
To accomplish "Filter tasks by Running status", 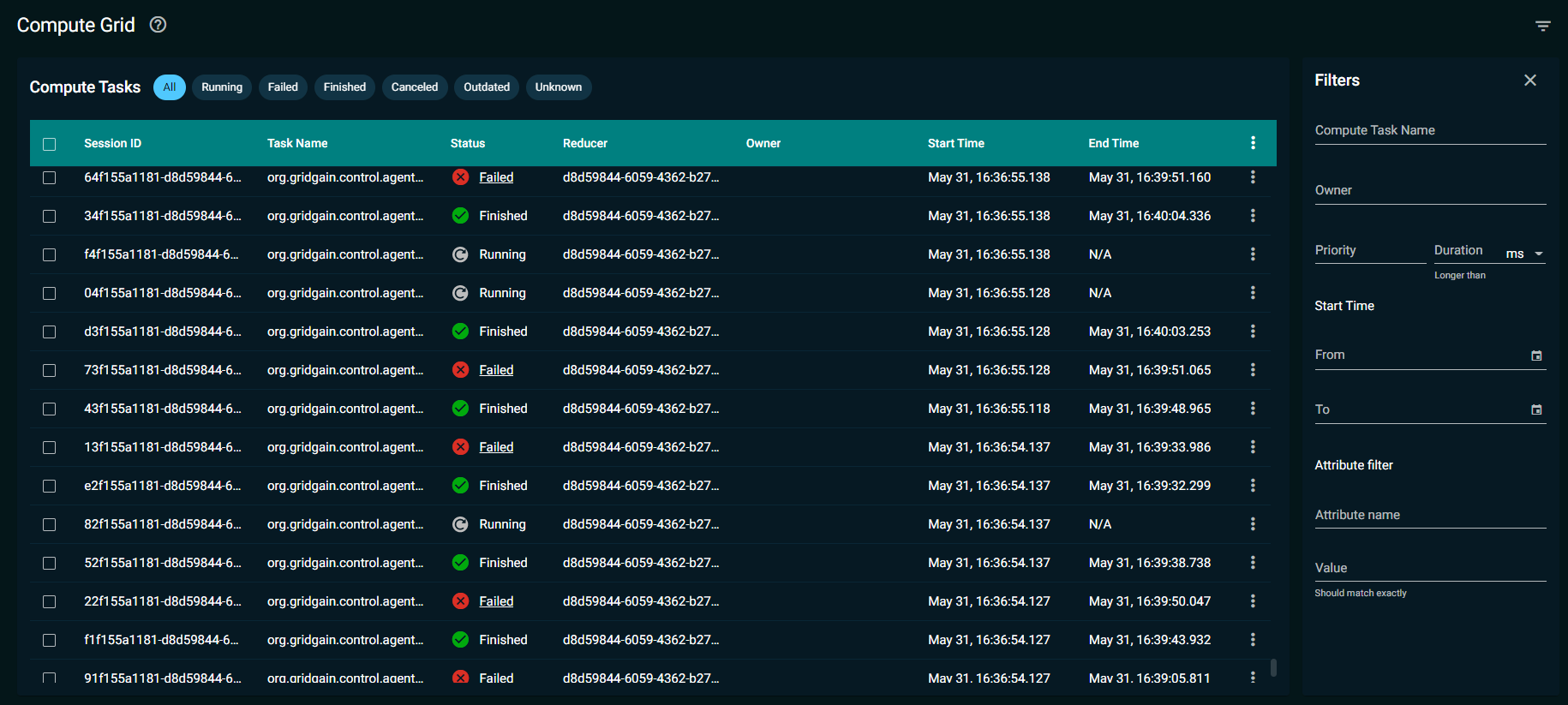I will [222, 87].
